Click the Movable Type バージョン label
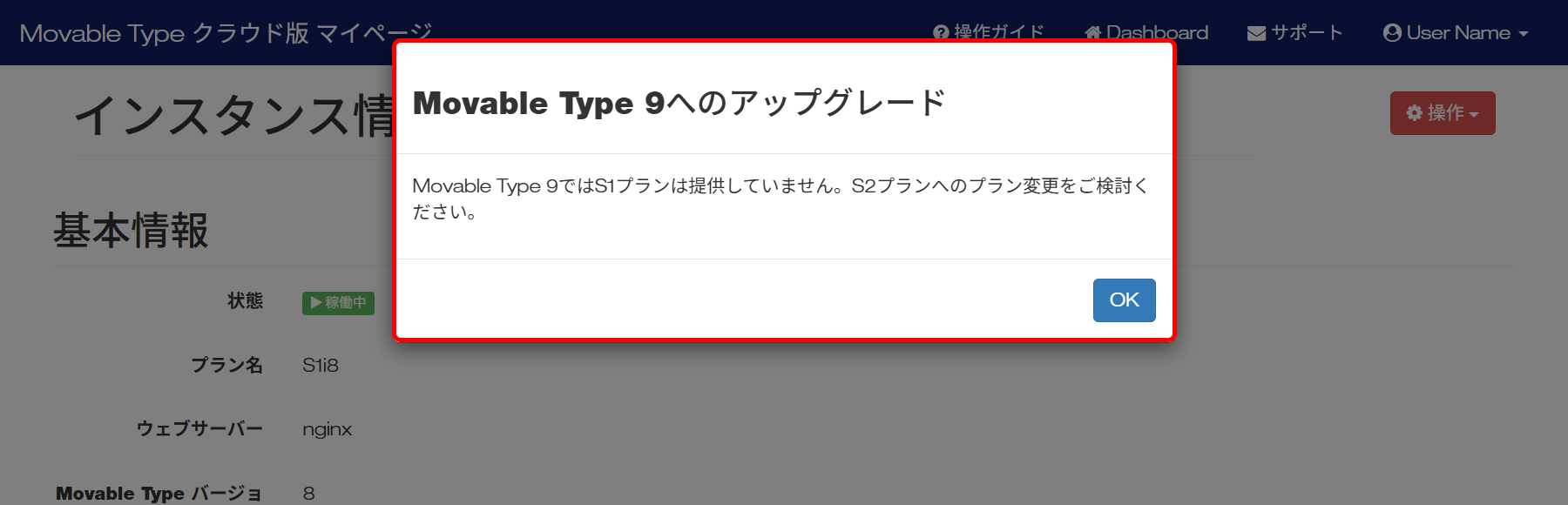1568x505 pixels. coord(159,494)
